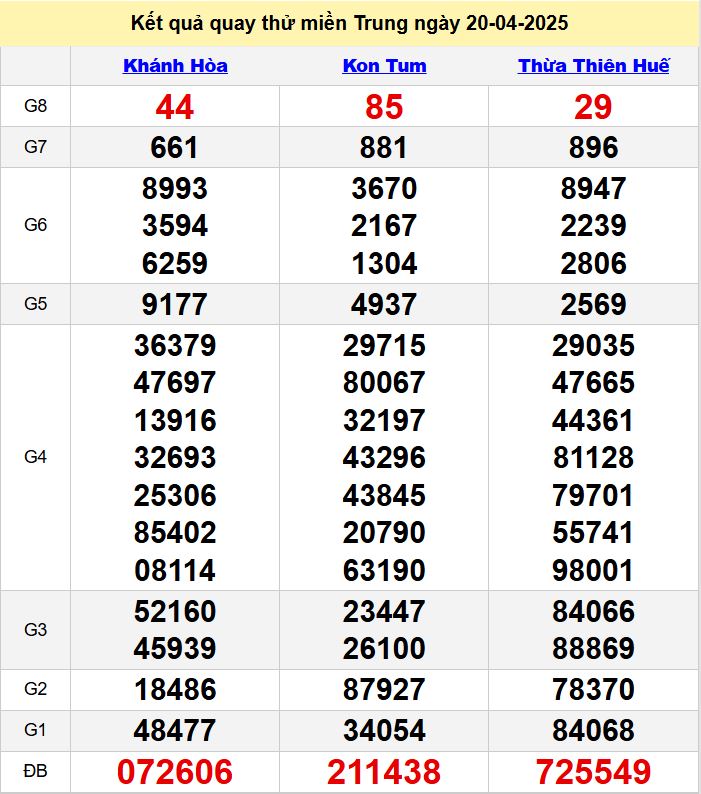Select G1 number 84068

click(x=593, y=731)
